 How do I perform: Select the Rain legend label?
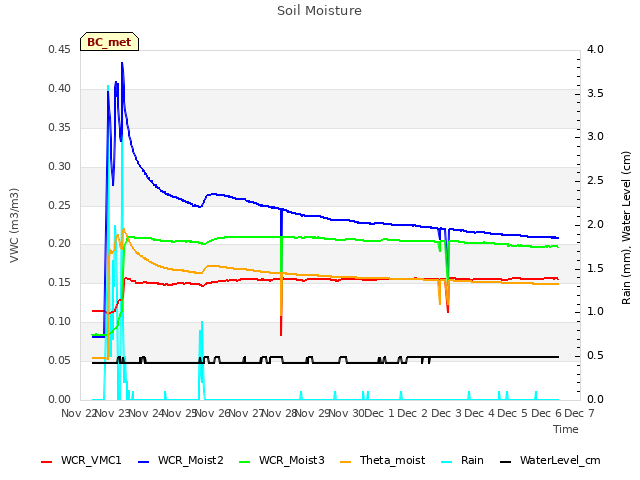pos(472,460)
